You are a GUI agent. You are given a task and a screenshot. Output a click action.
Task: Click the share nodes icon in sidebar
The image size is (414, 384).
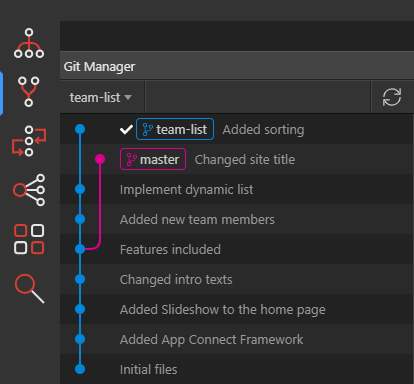[x=29, y=190]
